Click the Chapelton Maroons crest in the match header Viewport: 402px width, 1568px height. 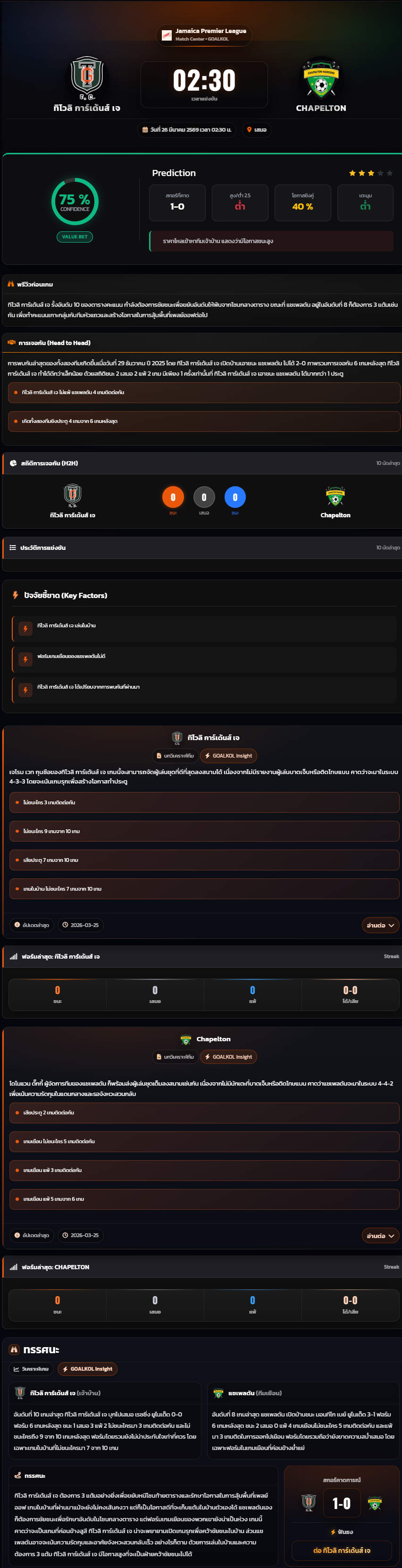tap(321, 79)
